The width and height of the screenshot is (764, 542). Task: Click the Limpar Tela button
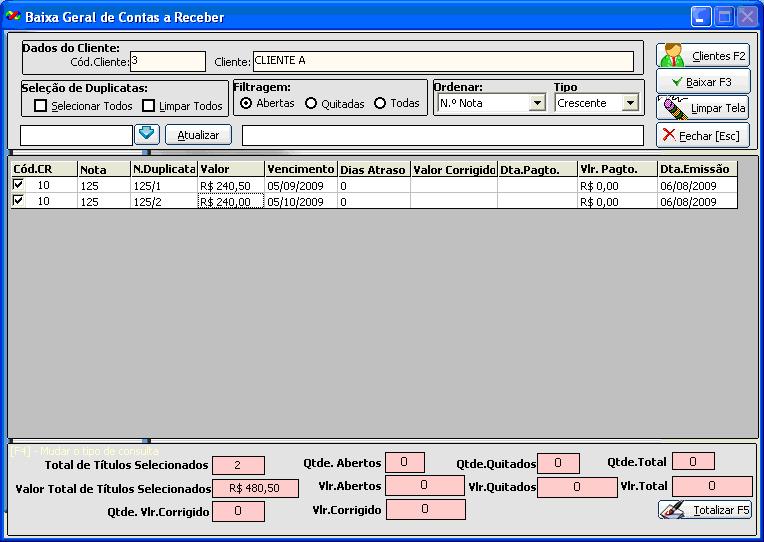click(x=703, y=108)
